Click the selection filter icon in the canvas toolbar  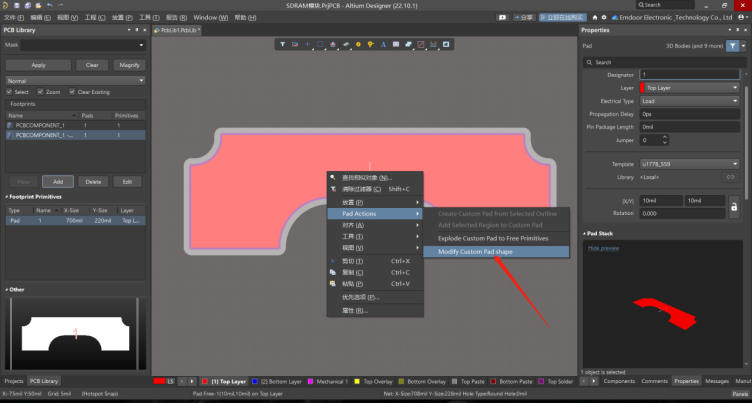pyautogui.click(x=283, y=45)
